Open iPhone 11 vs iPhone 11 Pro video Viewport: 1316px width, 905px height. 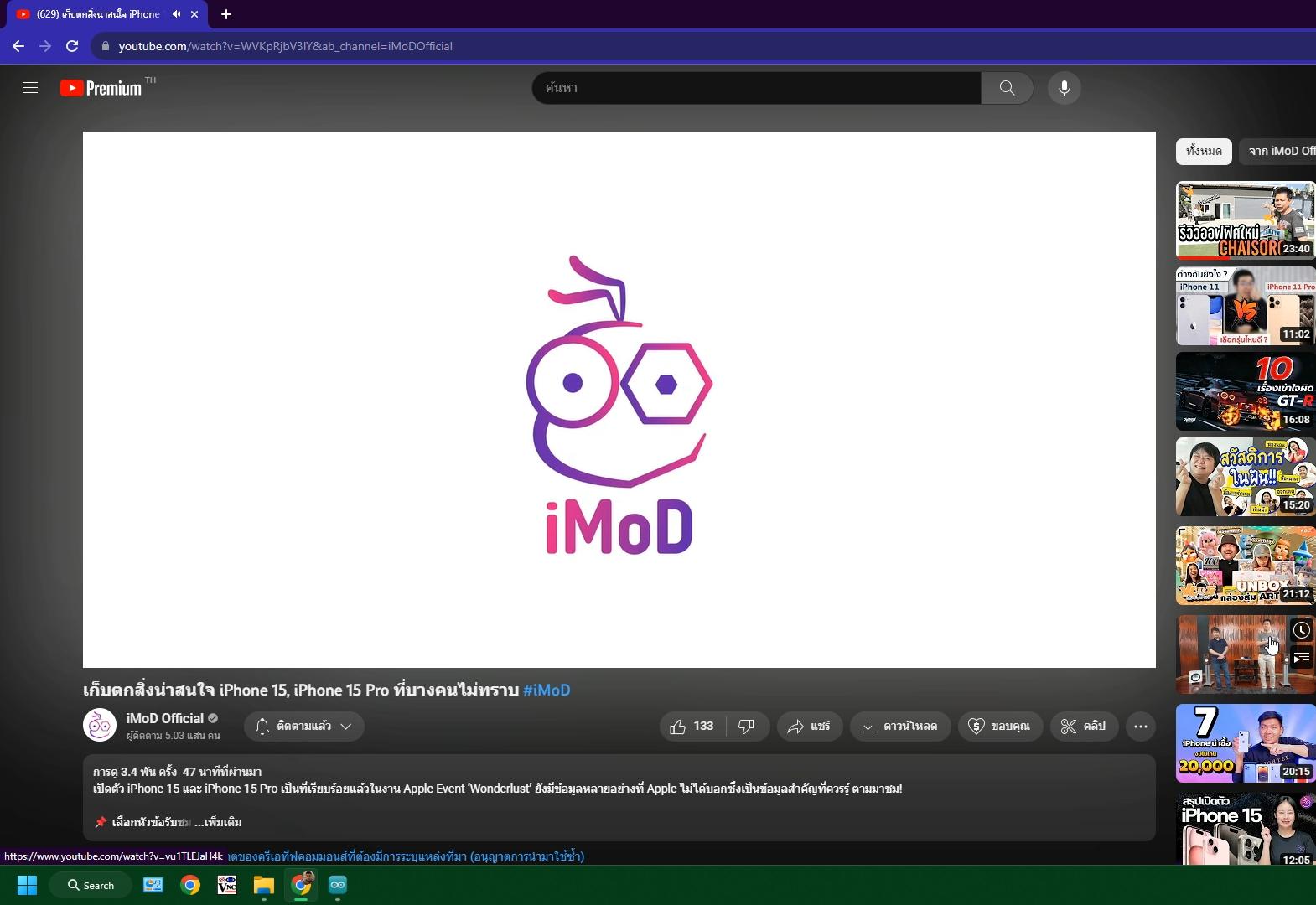coord(1246,306)
